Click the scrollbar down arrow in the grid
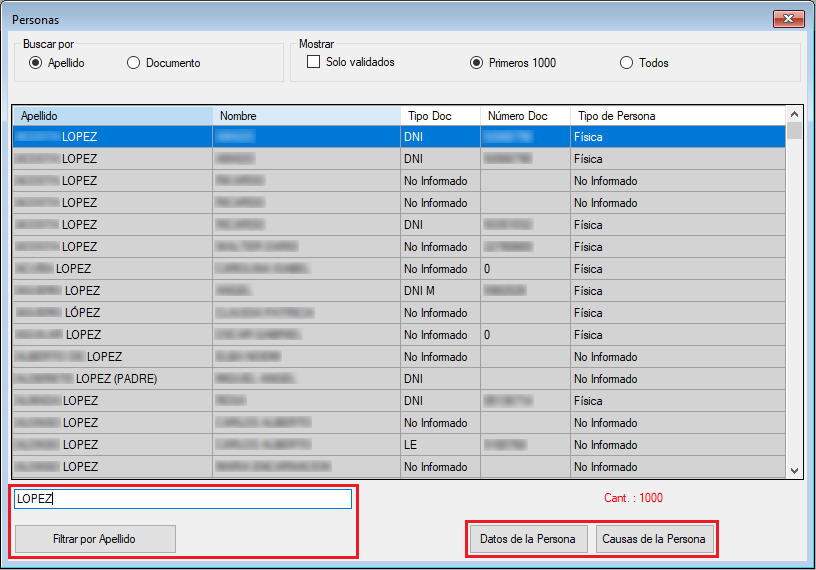 click(x=795, y=470)
